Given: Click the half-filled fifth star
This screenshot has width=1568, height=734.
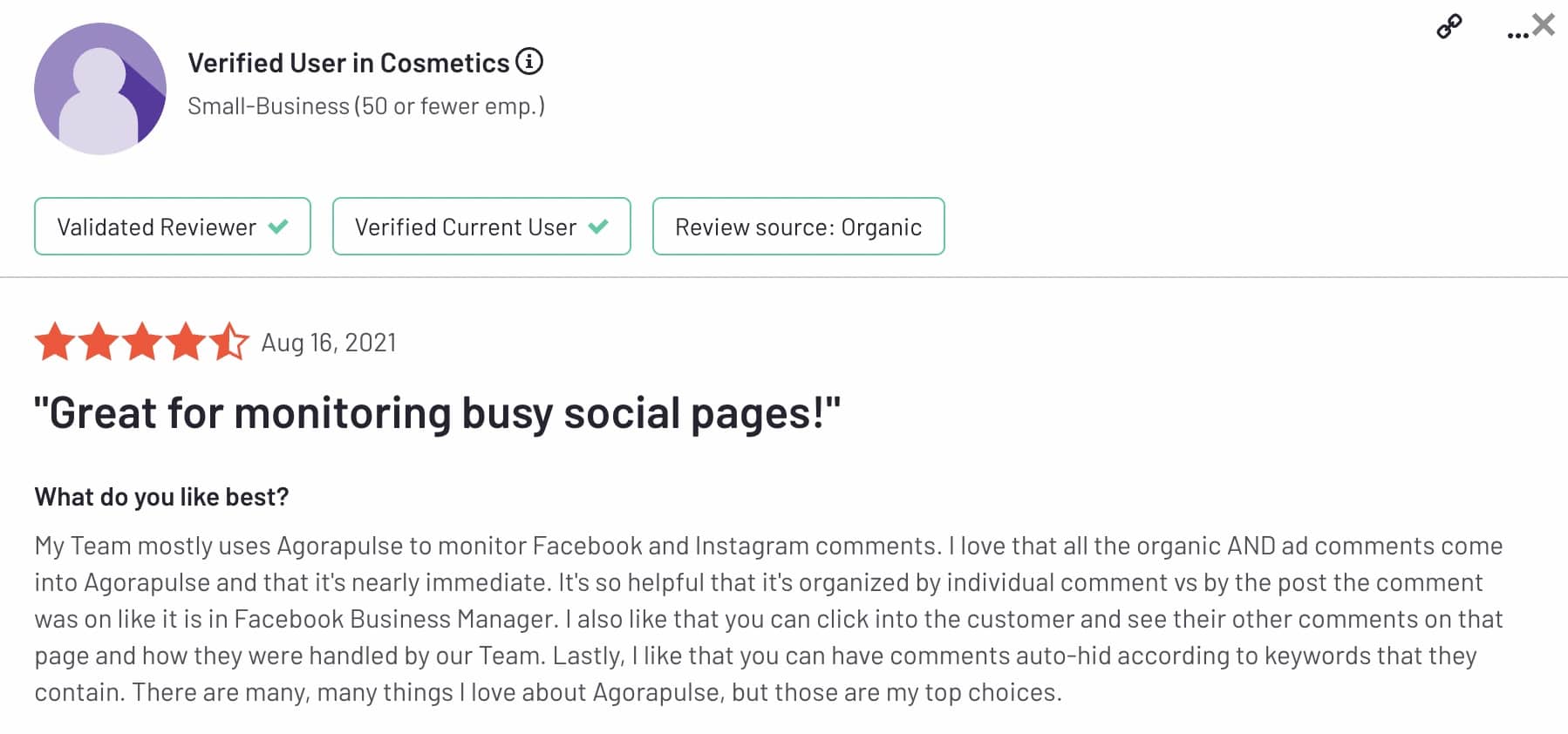Looking at the screenshot, I should (x=229, y=342).
